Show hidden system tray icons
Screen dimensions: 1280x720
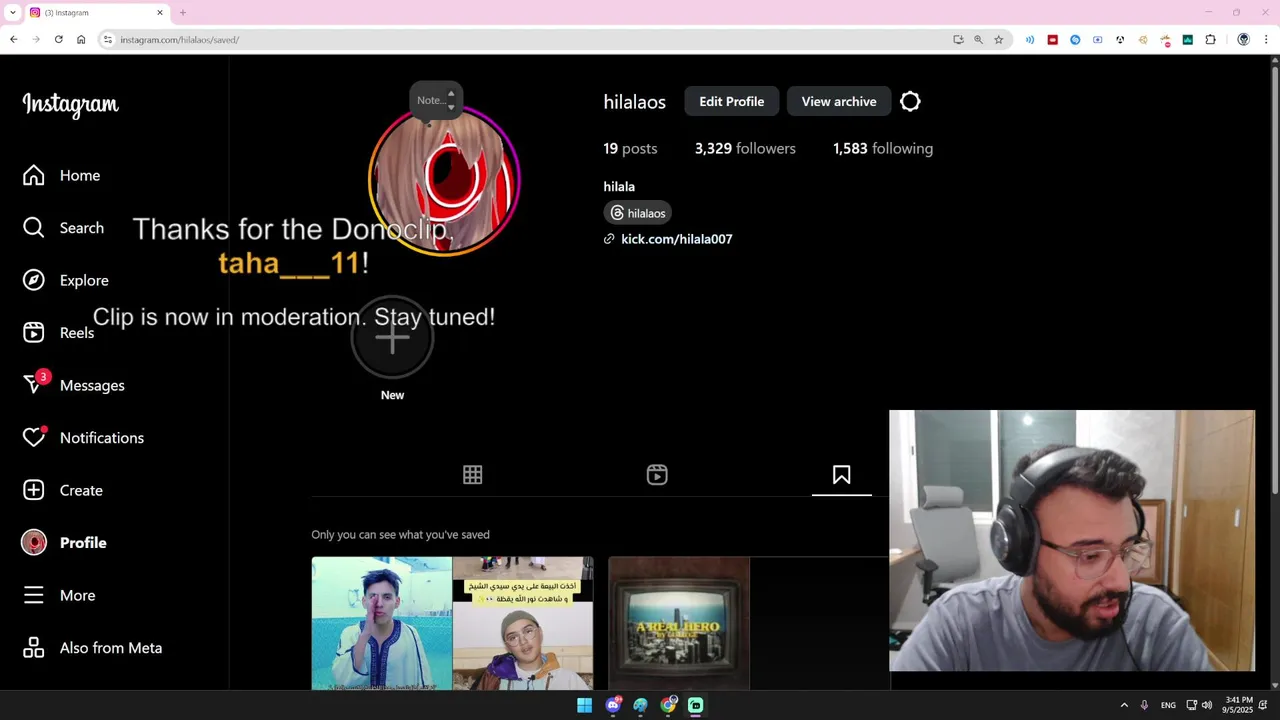tap(1124, 705)
